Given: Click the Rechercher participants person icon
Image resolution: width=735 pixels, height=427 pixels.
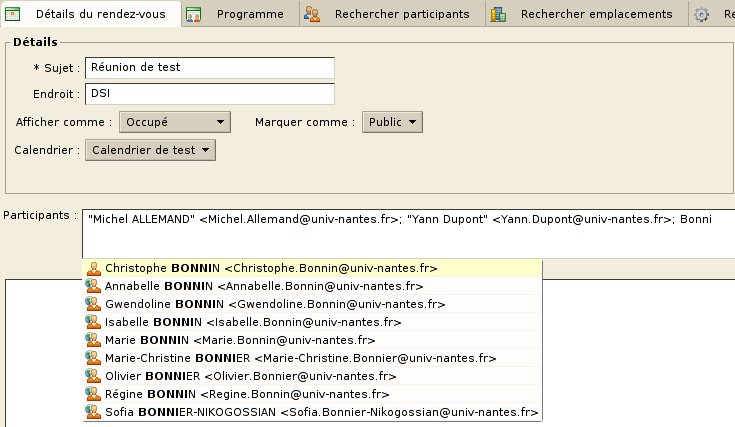Looking at the screenshot, I should tap(313, 14).
